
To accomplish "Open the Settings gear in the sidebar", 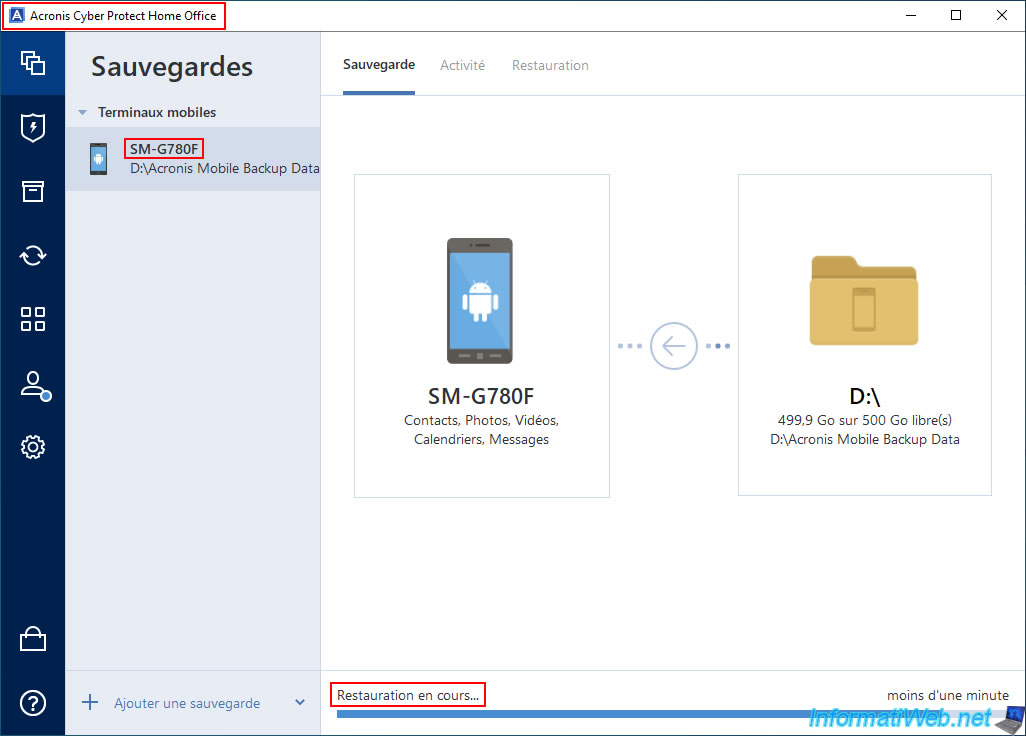I will pos(33,447).
